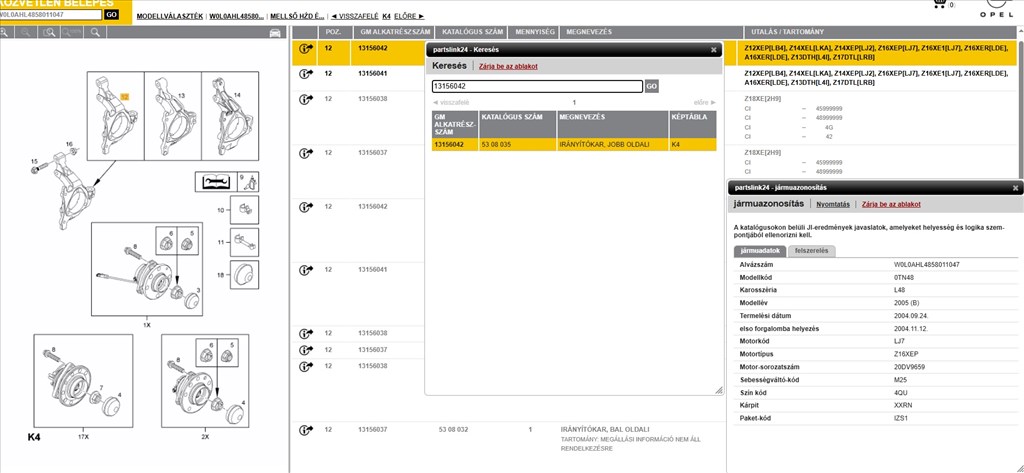This screenshot has height=473, width=1024.
Task: Go back with the VISSZAFELÉ link
Action: click(354, 16)
